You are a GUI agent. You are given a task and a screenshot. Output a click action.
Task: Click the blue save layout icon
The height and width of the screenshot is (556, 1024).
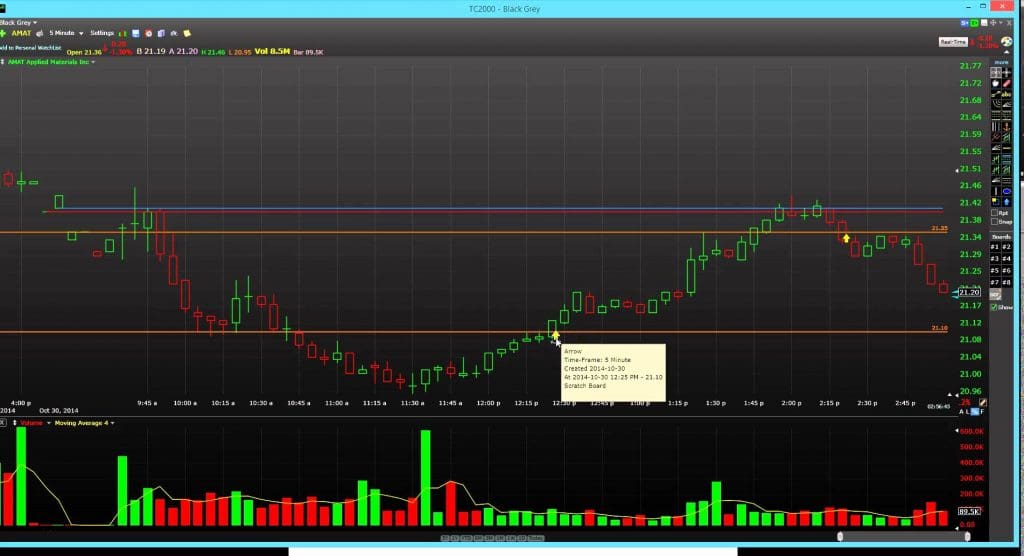click(x=136, y=33)
